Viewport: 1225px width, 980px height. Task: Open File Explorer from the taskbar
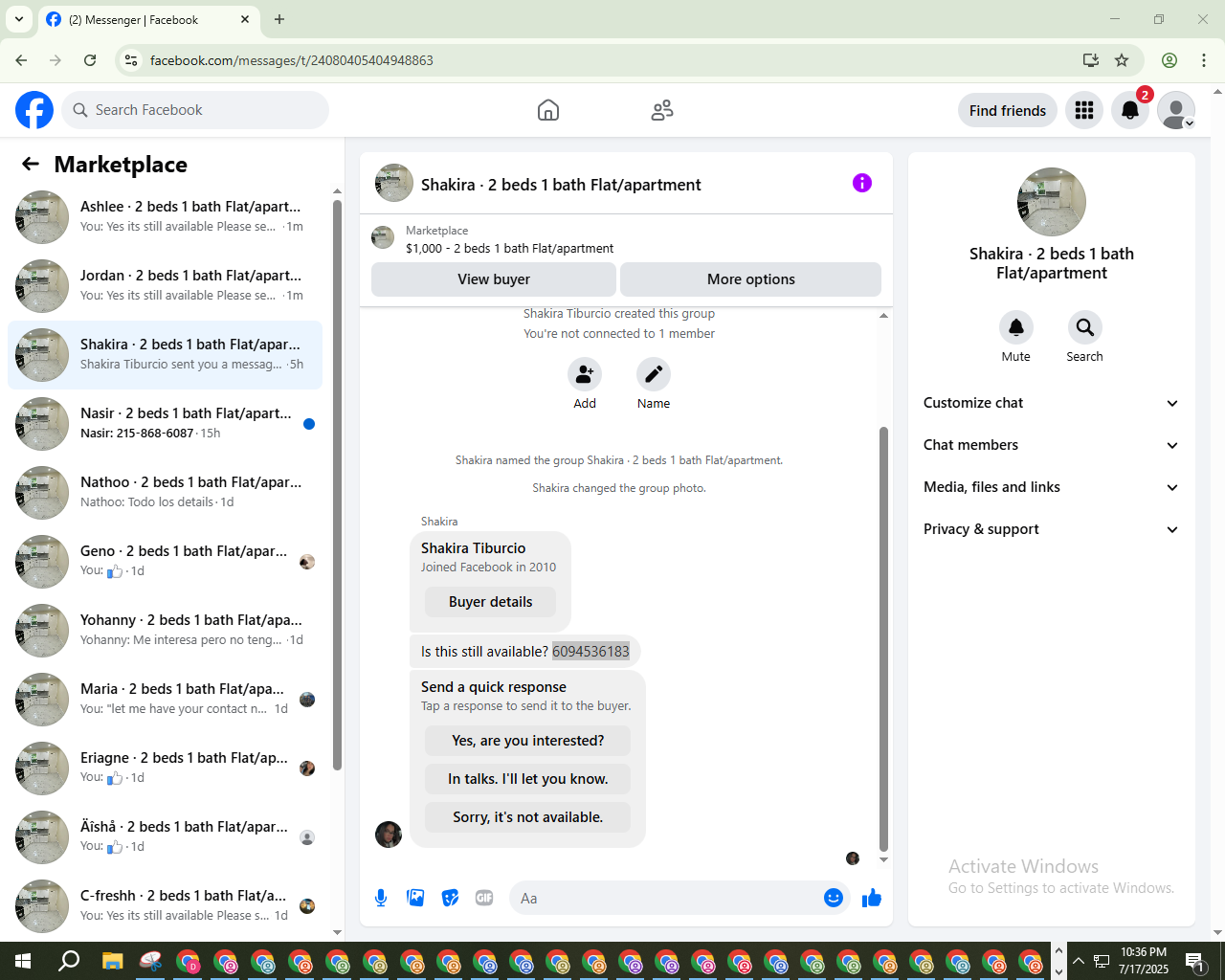[113, 961]
